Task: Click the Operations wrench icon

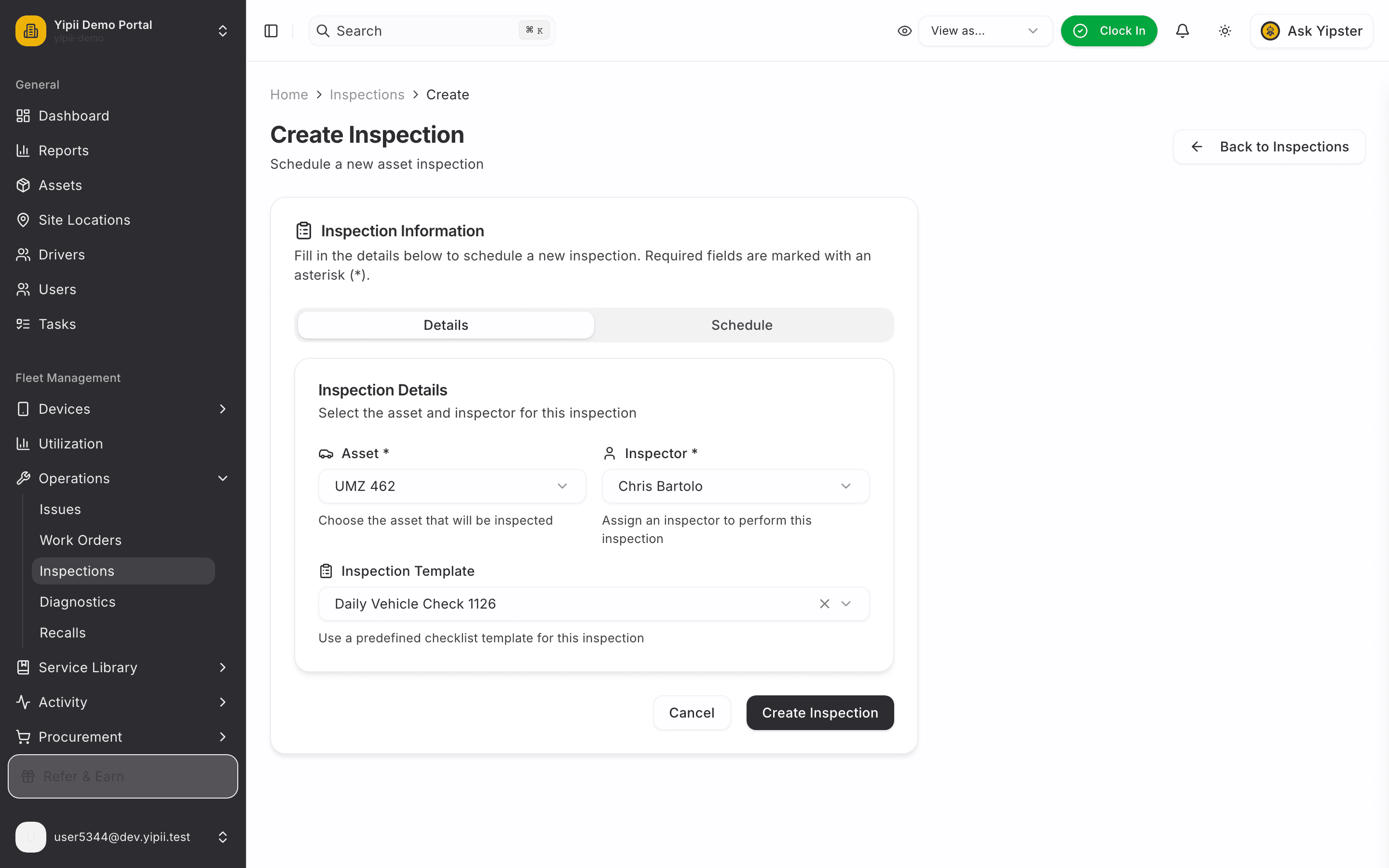Action: 23,478
